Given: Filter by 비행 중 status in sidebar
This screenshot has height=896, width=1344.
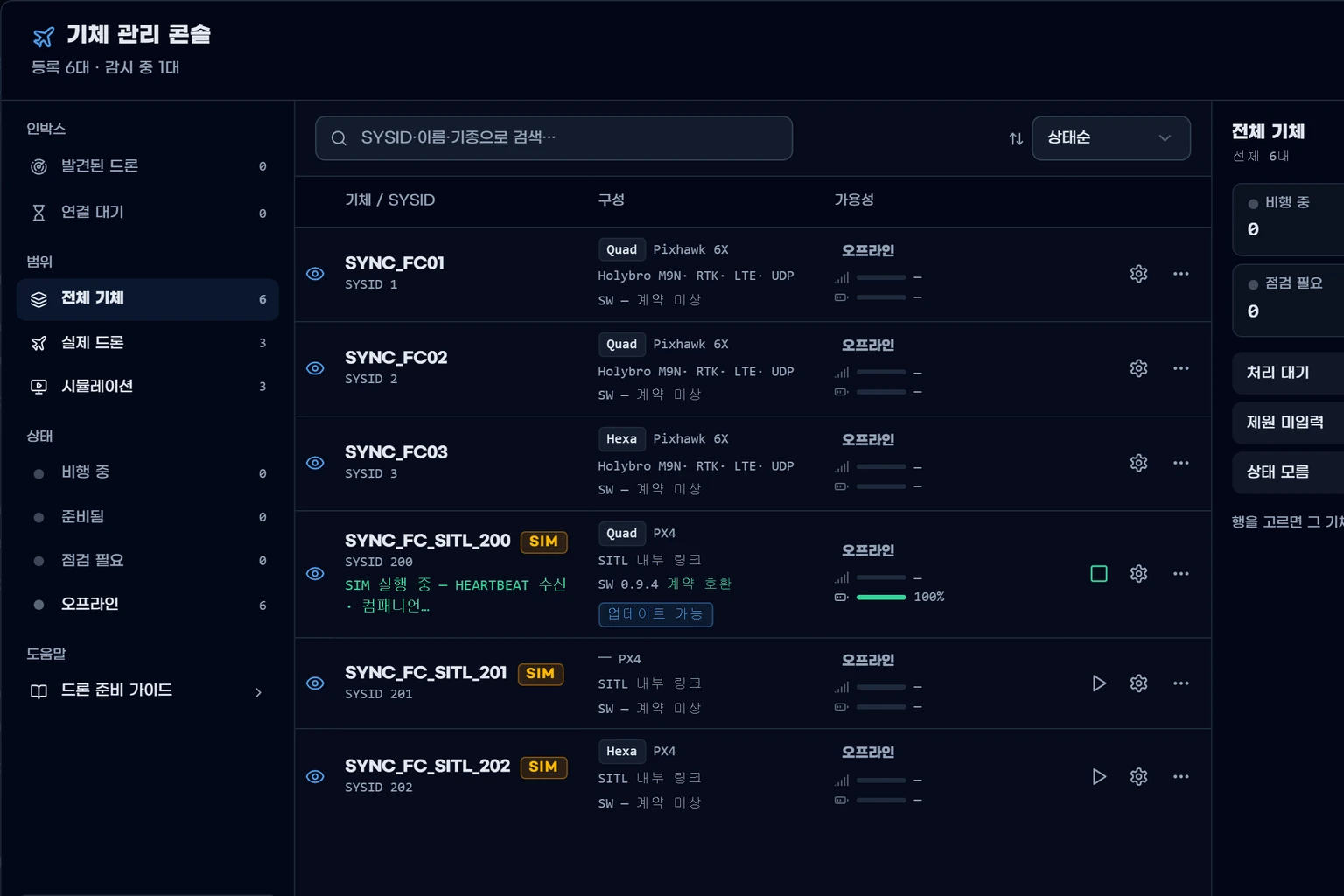Looking at the screenshot, I should (x=147, y=473).
